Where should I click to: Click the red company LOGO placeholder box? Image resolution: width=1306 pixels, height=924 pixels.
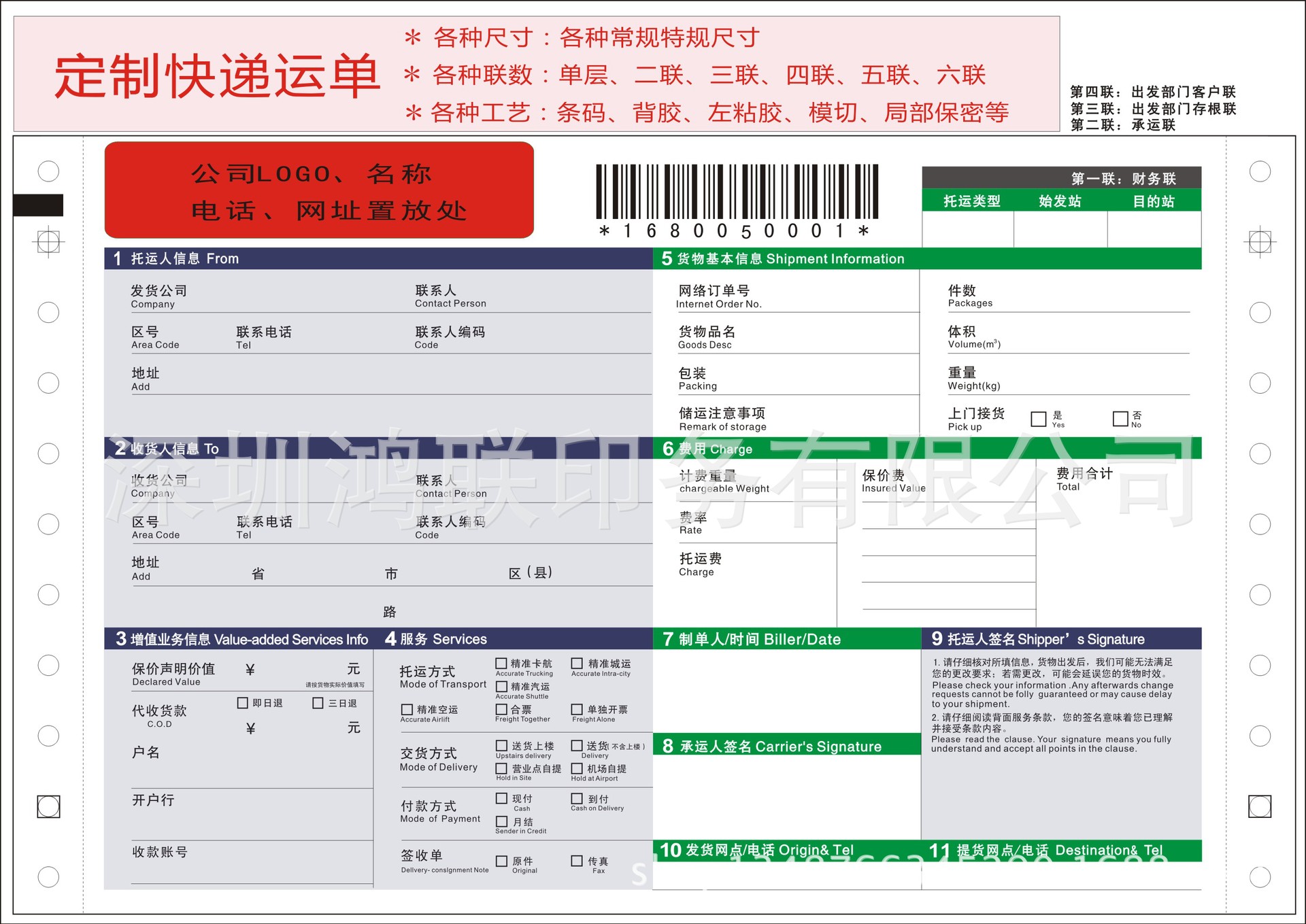click(319, 190)
